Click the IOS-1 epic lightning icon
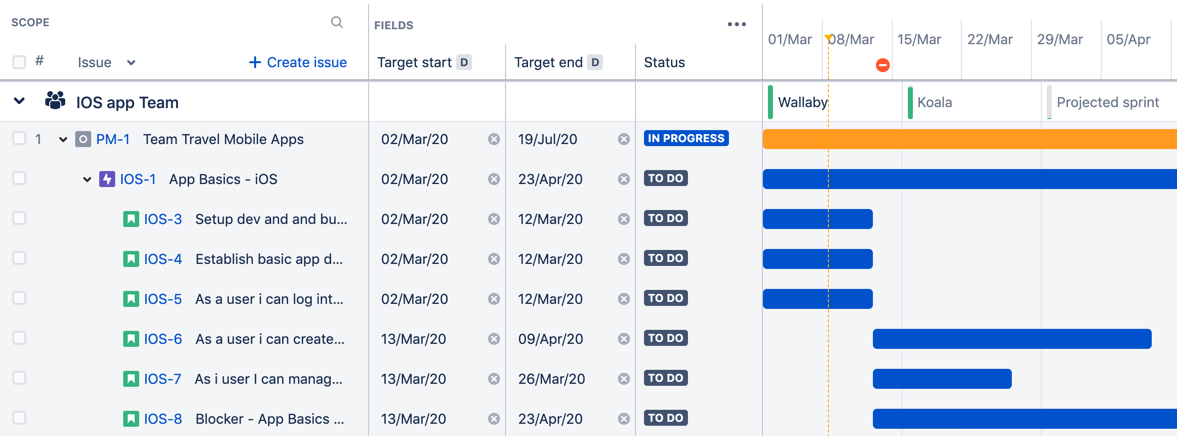The height and width of the screenshot is (436, 1177). pyautogui.click(x=107, y=179)
